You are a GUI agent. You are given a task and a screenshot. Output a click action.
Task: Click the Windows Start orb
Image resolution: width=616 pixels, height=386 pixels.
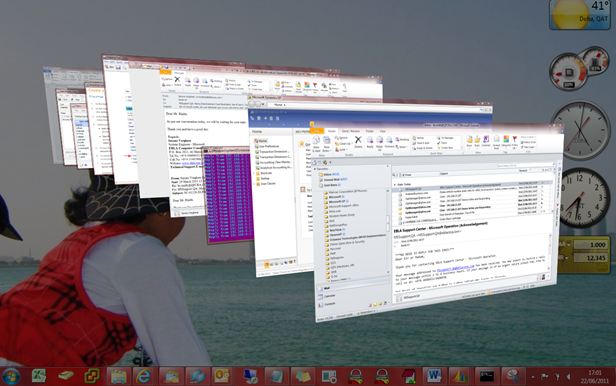click(11, 376)
